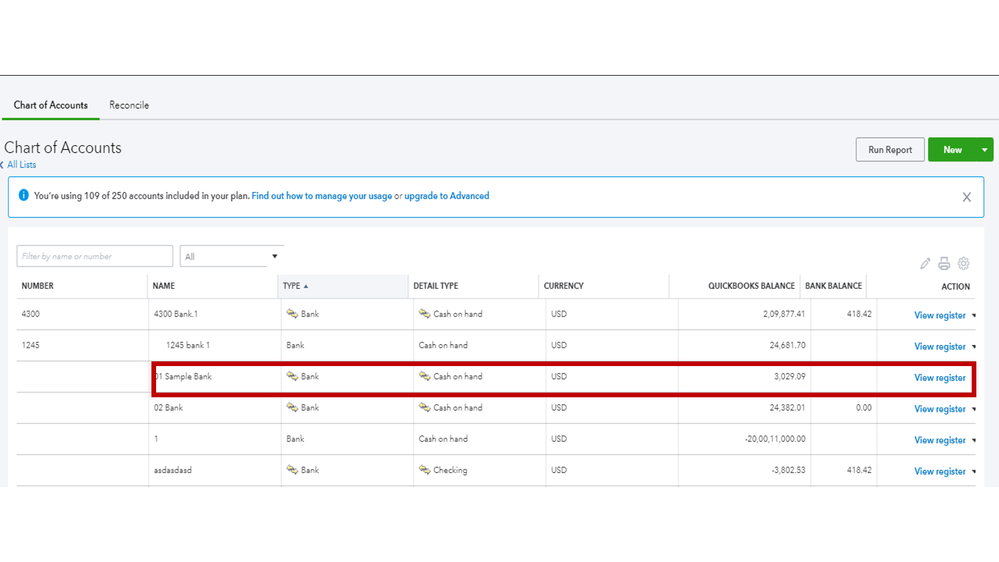Screen dimensions: 999x562
Task: Click the Filter by name or number field
Action: pos(94,257)
